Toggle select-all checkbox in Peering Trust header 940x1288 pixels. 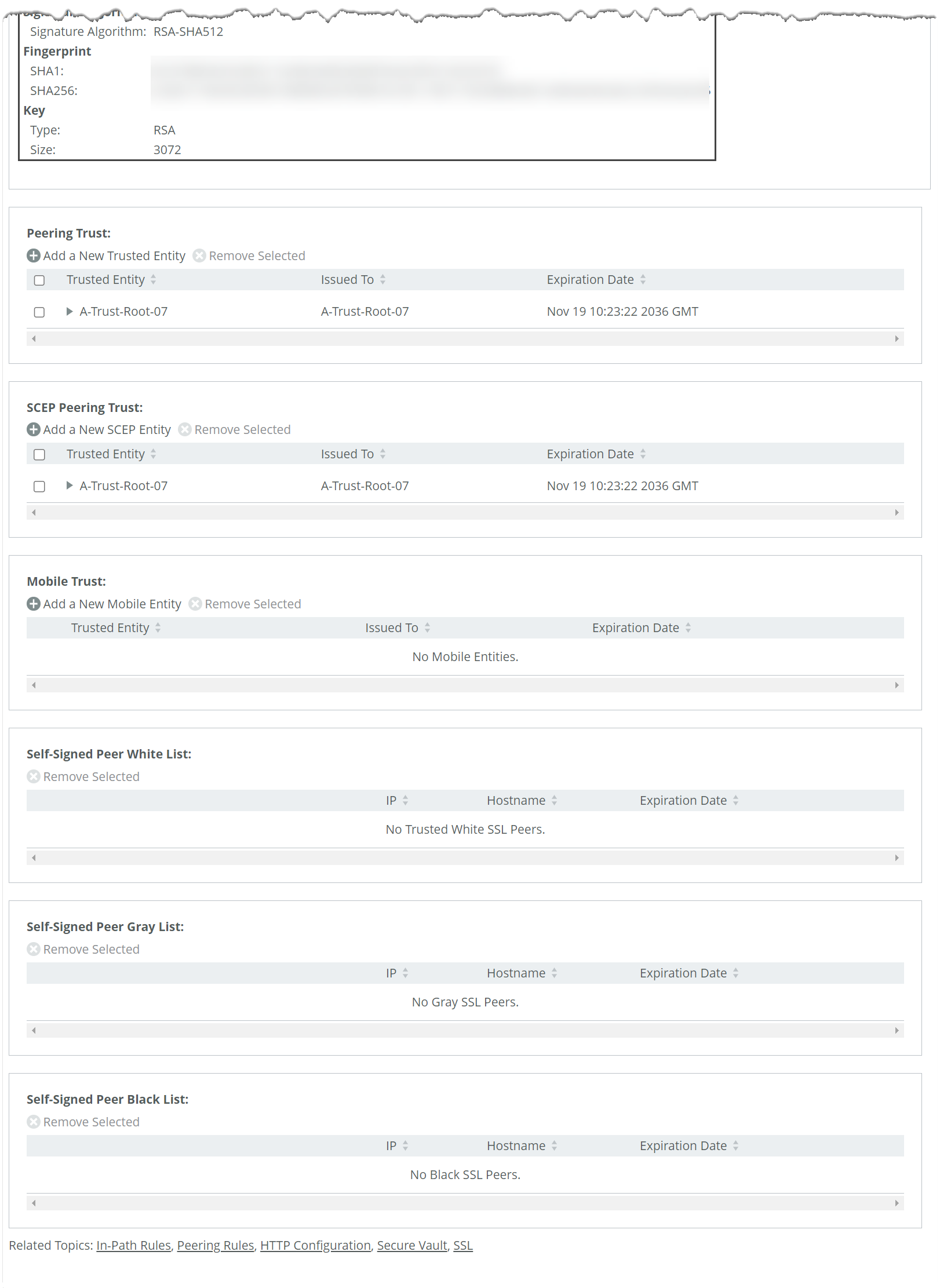(39, 280)
